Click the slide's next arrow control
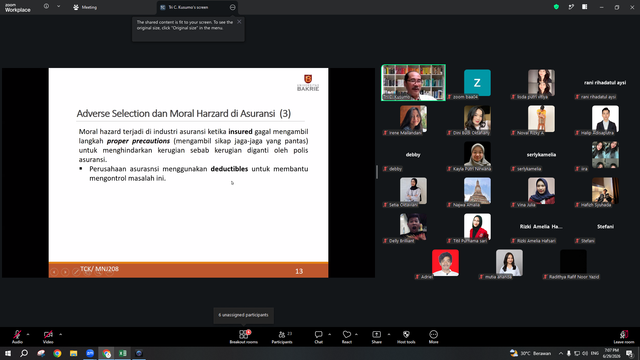Image resolution: width=640 pixels, height=360 pixels. tap(65, 272)
